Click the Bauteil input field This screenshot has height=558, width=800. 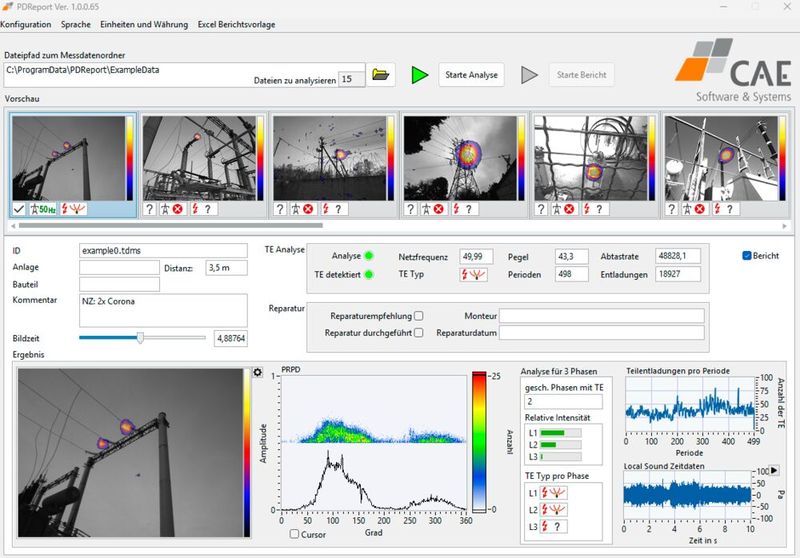pos(119,285)
